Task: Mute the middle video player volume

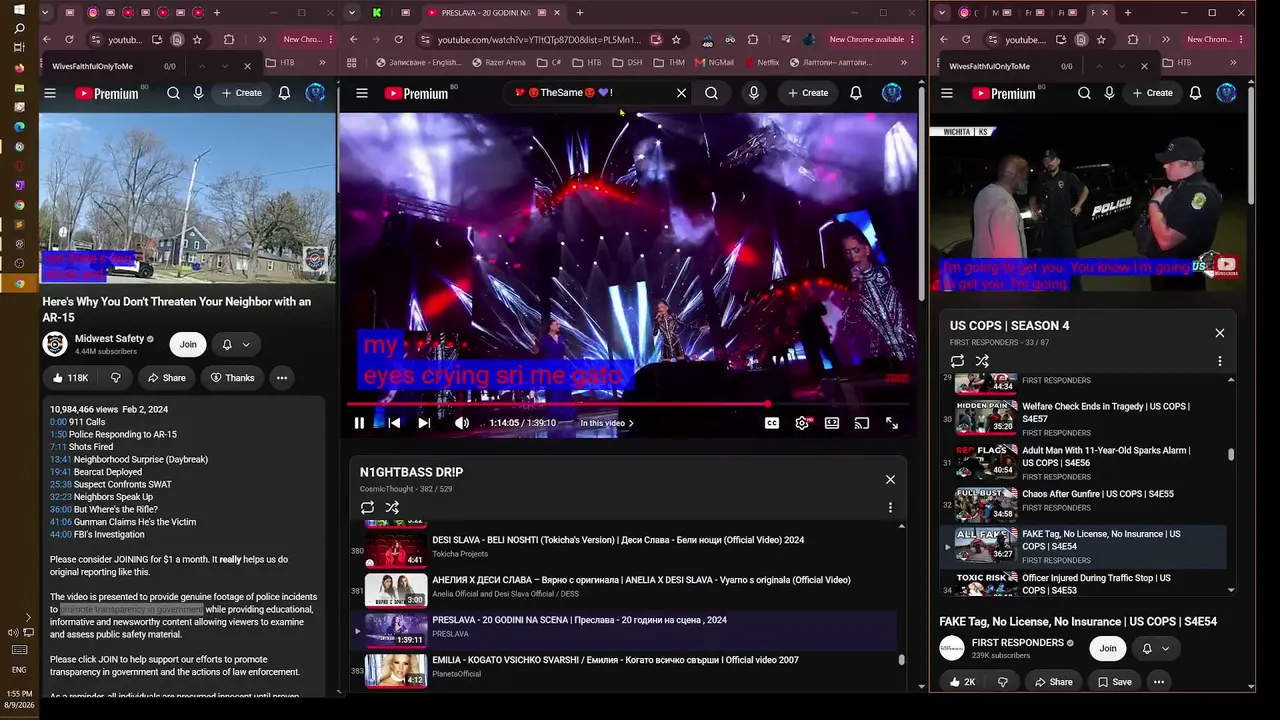Action: 462,423
